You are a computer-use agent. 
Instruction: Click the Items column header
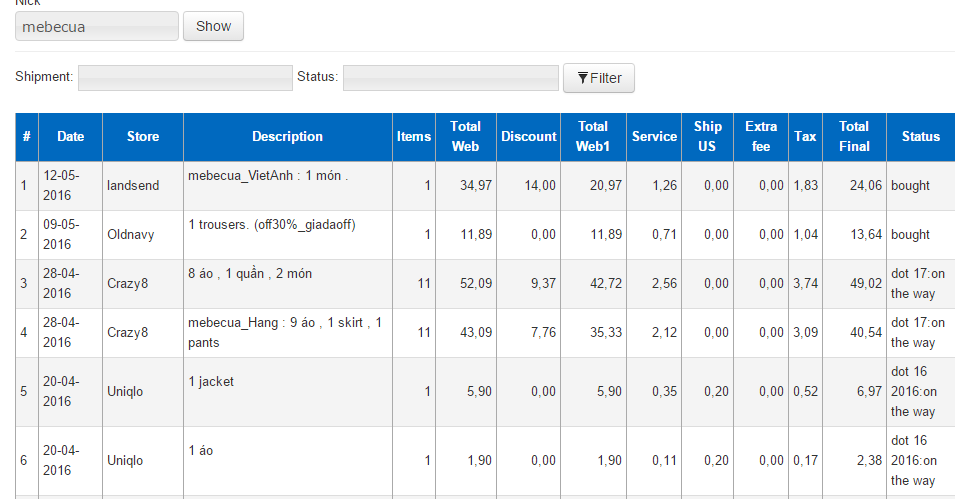coord(414,137)
